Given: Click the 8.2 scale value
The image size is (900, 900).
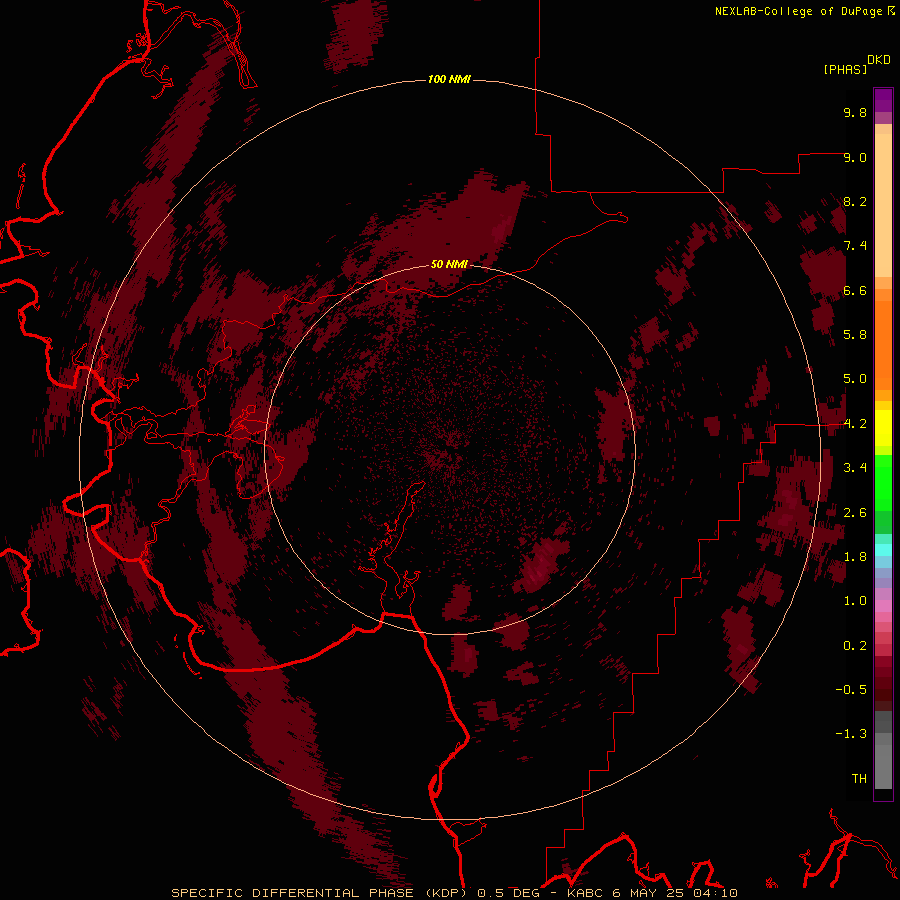Looking at the screenshot, I should [855, 201].
